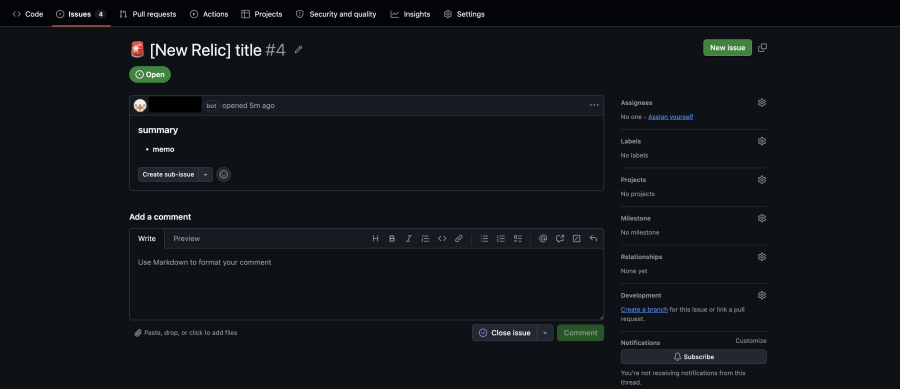Click the 'No milestone' text

(640, 232)
